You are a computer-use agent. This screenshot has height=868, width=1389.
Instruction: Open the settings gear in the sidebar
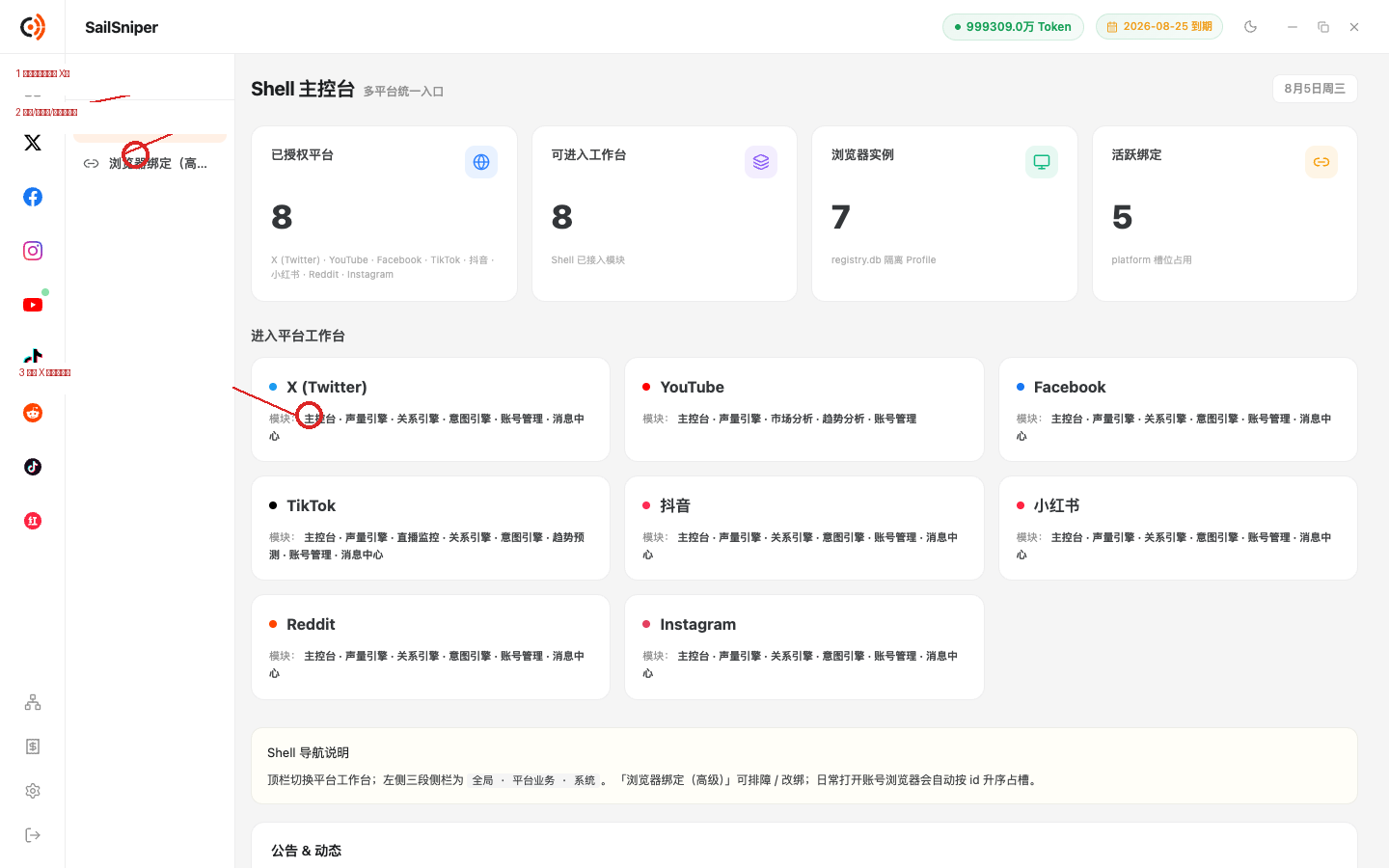tap(33, 791)
